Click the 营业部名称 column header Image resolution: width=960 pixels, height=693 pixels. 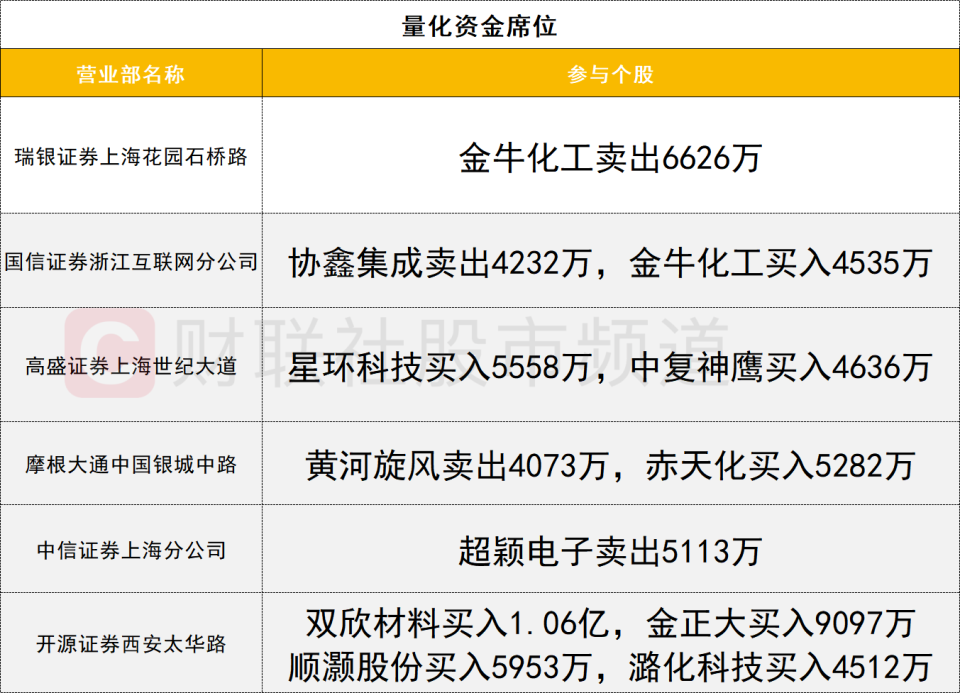click(131, 74)
